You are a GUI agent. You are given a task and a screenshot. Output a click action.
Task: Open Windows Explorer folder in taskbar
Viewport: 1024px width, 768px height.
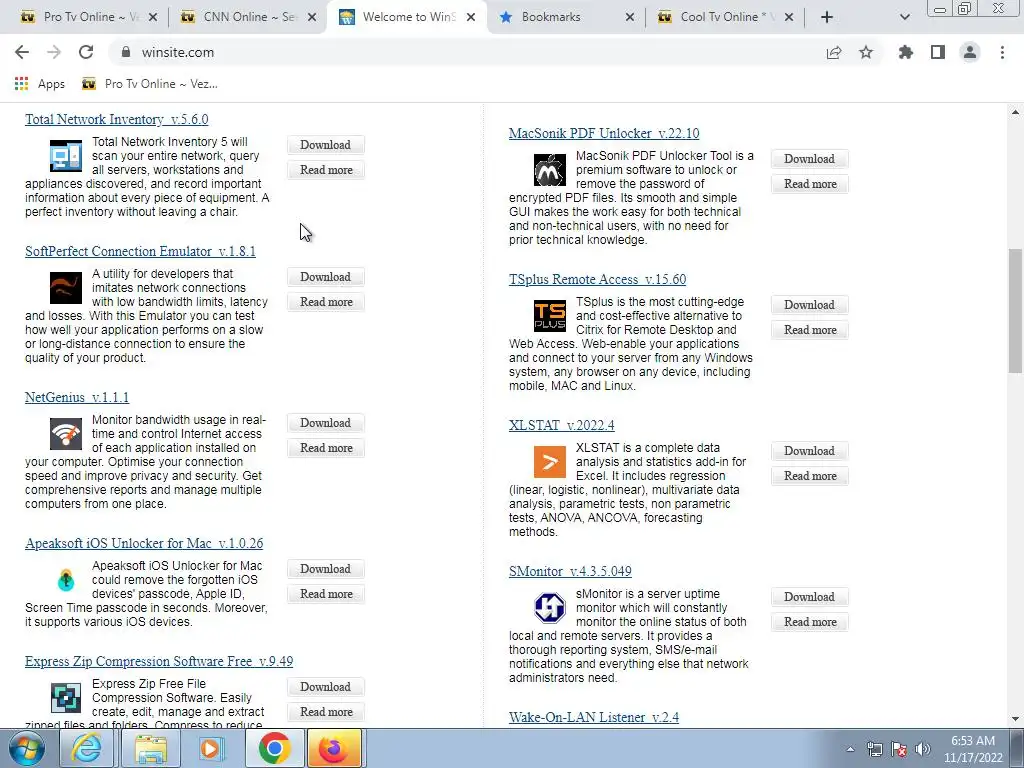pyautogui.click(x=150, y=748)
